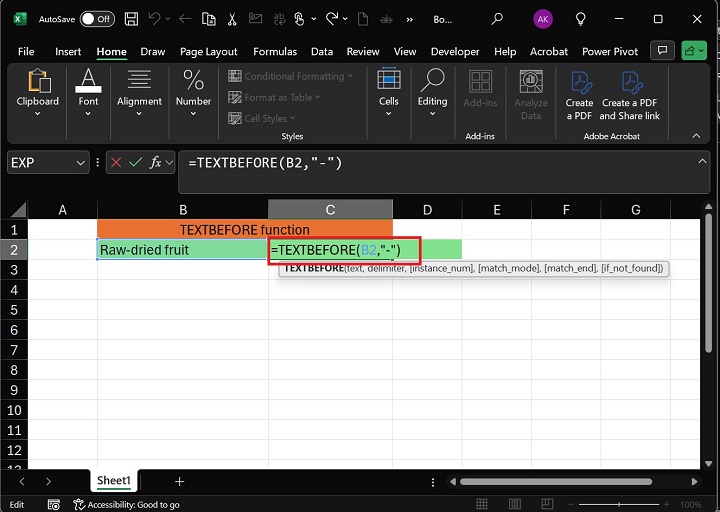Viewport: 720px width, 512px height.
Task: Click the Sheet1 worksheet tab
Action: point(114,481)
